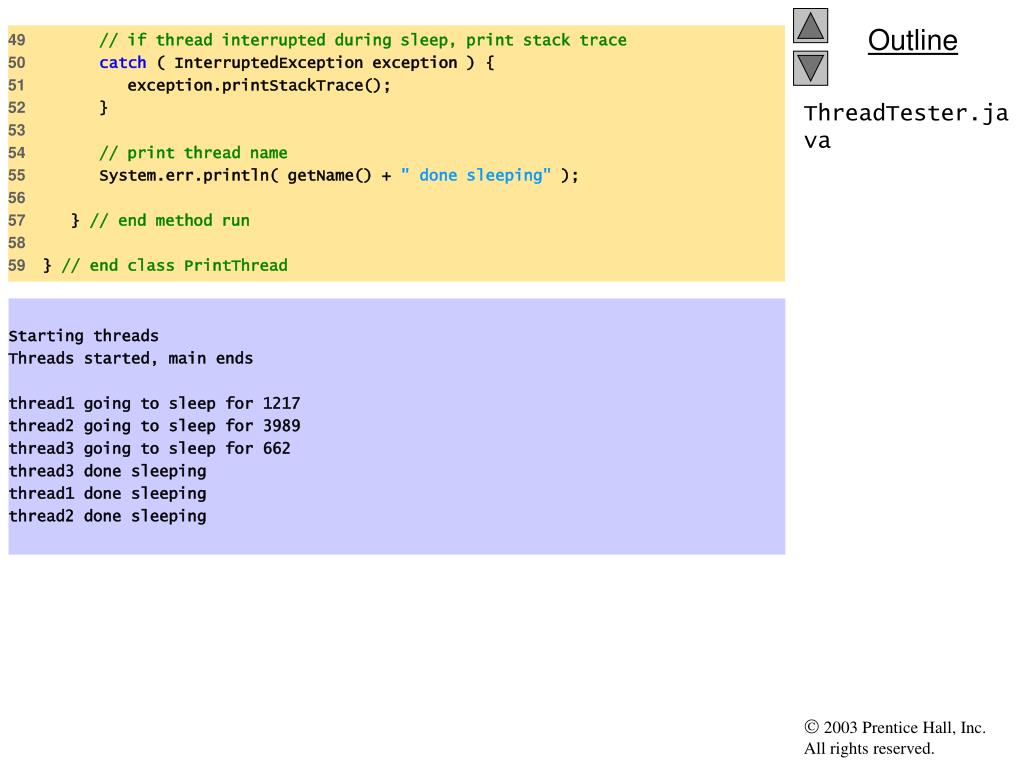Click the "Starting threads" output line

(84, 336)
